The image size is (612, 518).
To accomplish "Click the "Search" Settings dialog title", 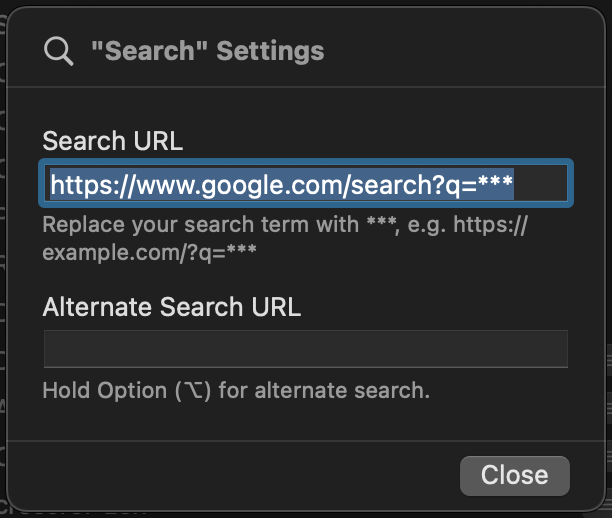I will 207,51.
